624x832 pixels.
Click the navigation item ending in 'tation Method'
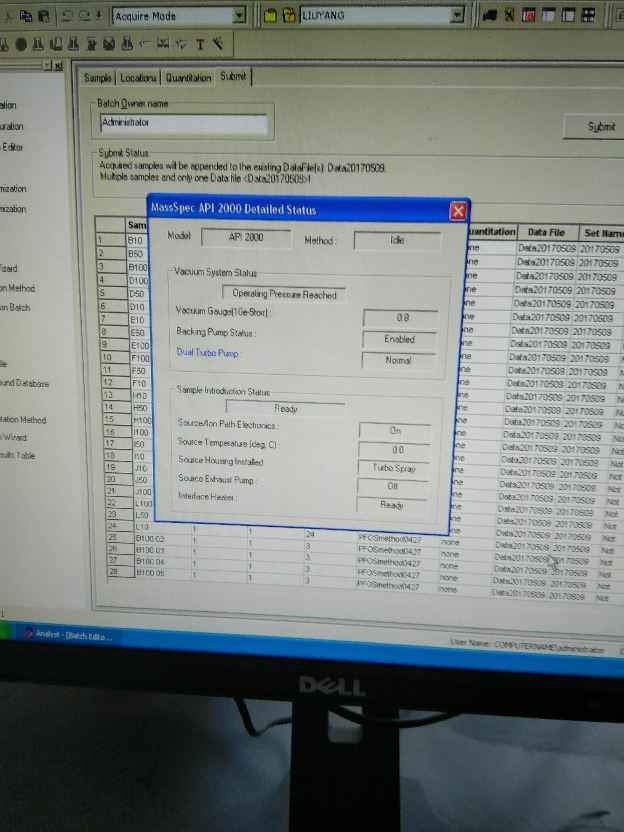click(23, 419)
